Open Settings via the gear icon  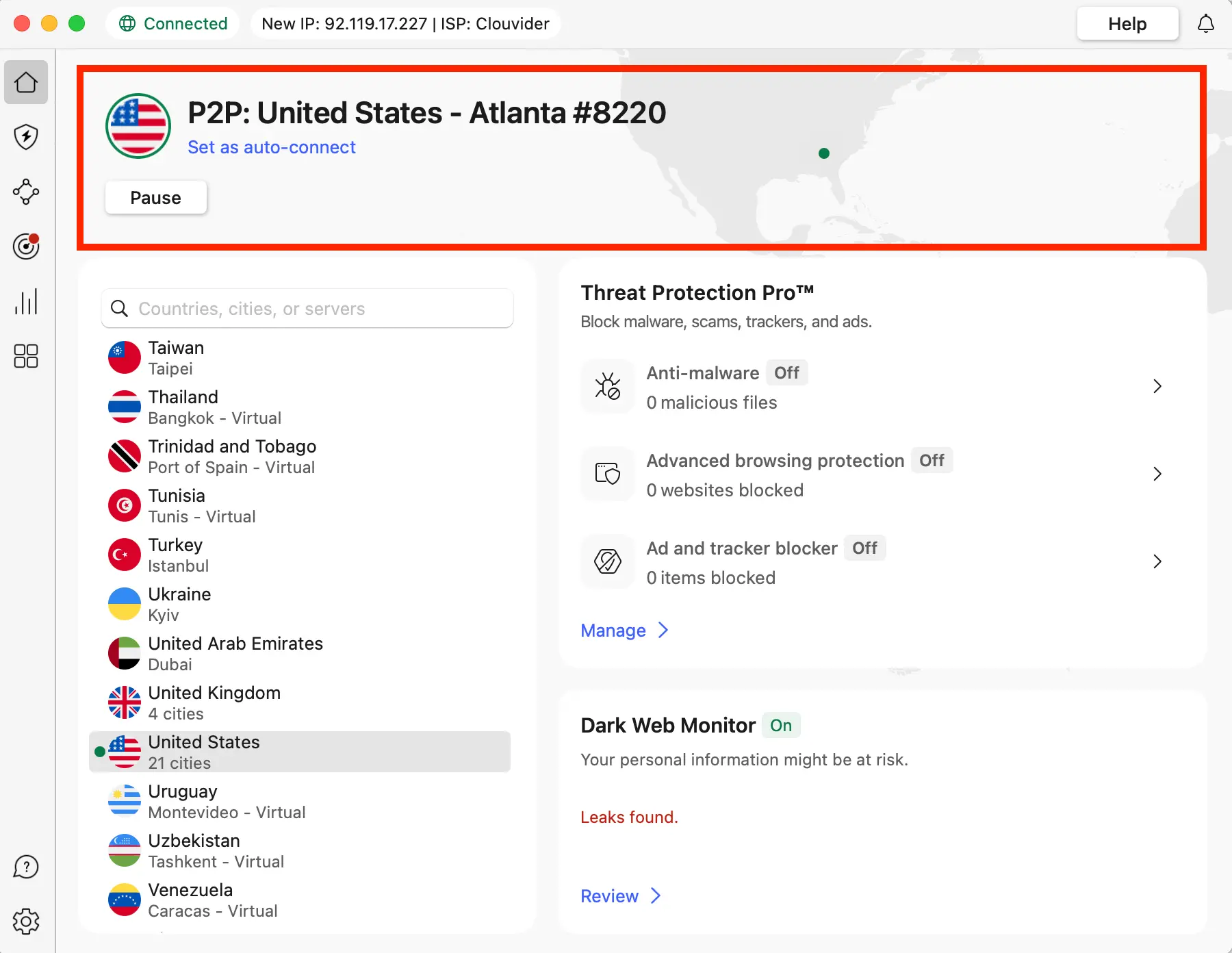pos(25,921)
